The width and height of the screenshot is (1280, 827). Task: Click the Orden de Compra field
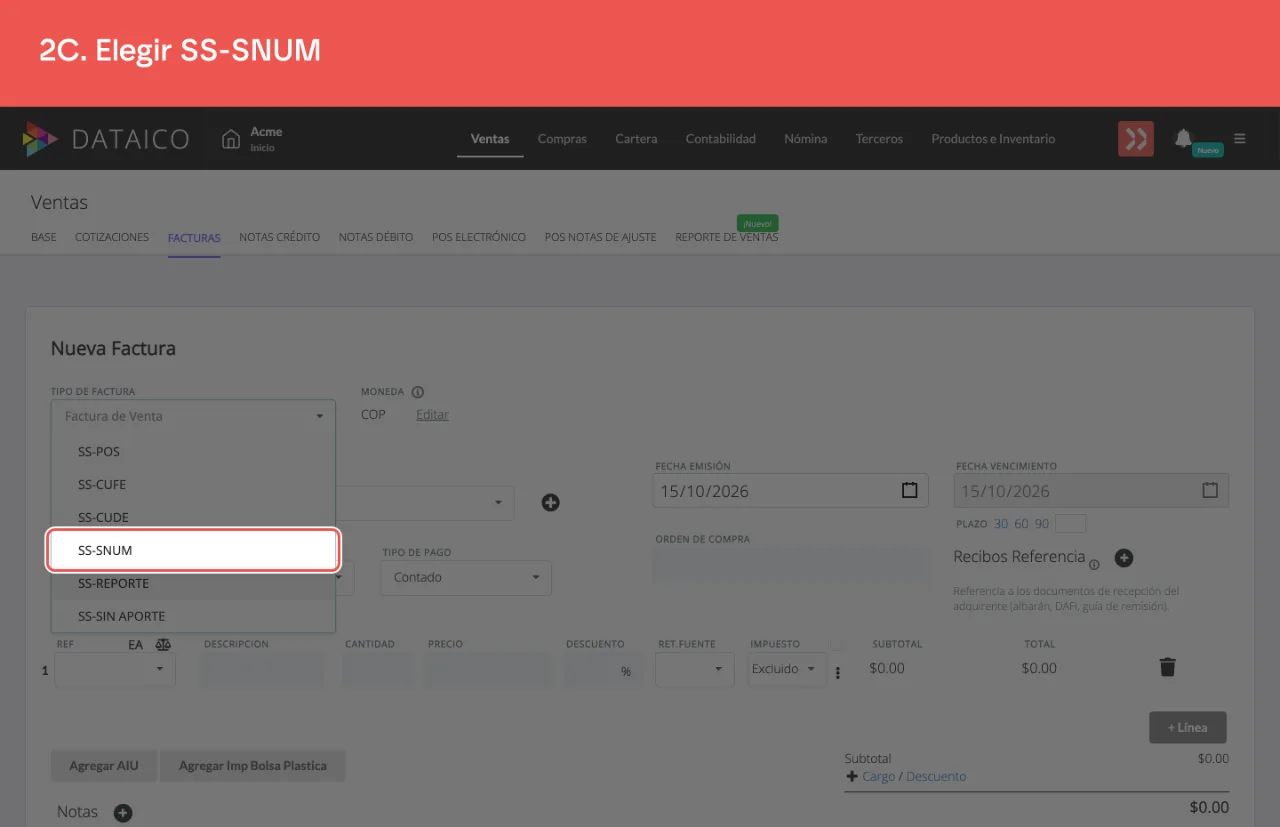point(791,564)
